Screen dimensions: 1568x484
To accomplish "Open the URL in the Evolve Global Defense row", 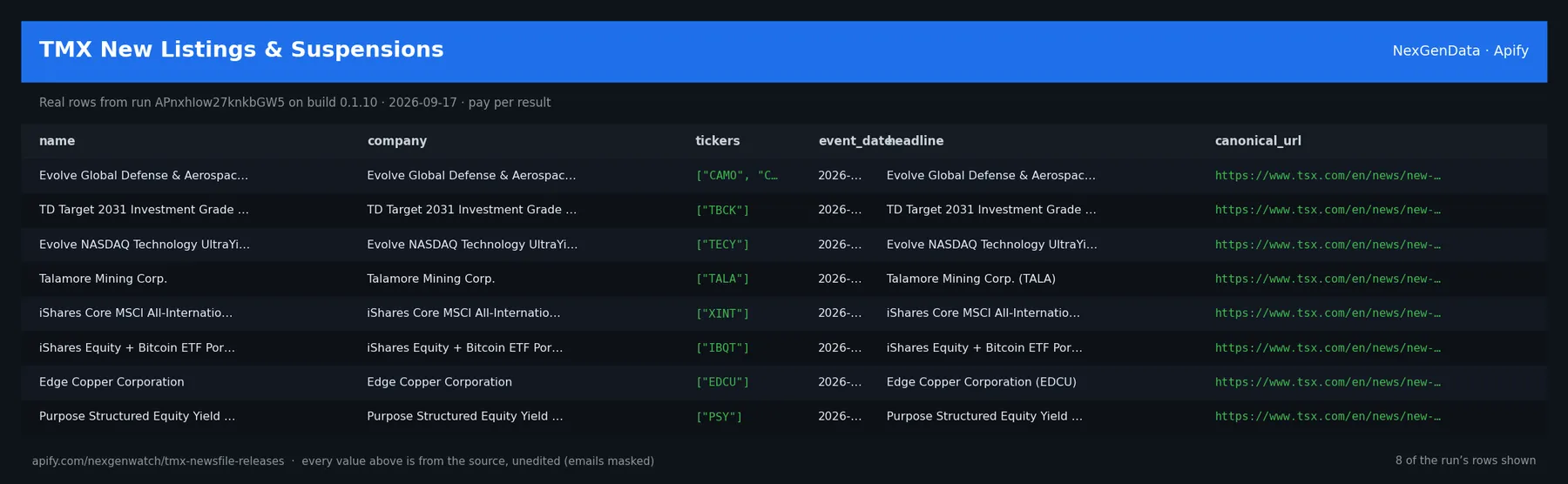I will tap(1328, 176).
